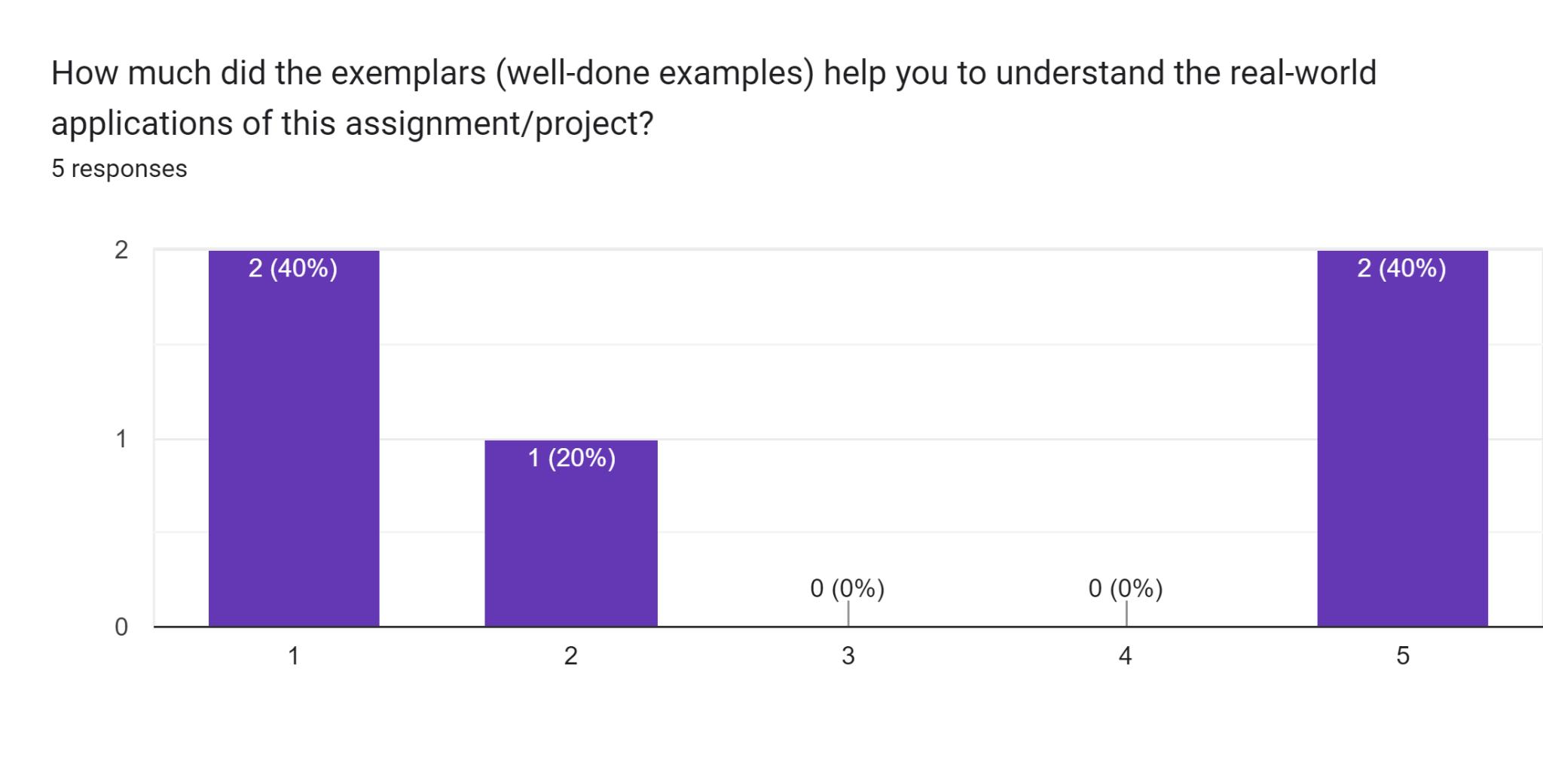
Task: Click the y-axis value 1
Action: (121, 439)
